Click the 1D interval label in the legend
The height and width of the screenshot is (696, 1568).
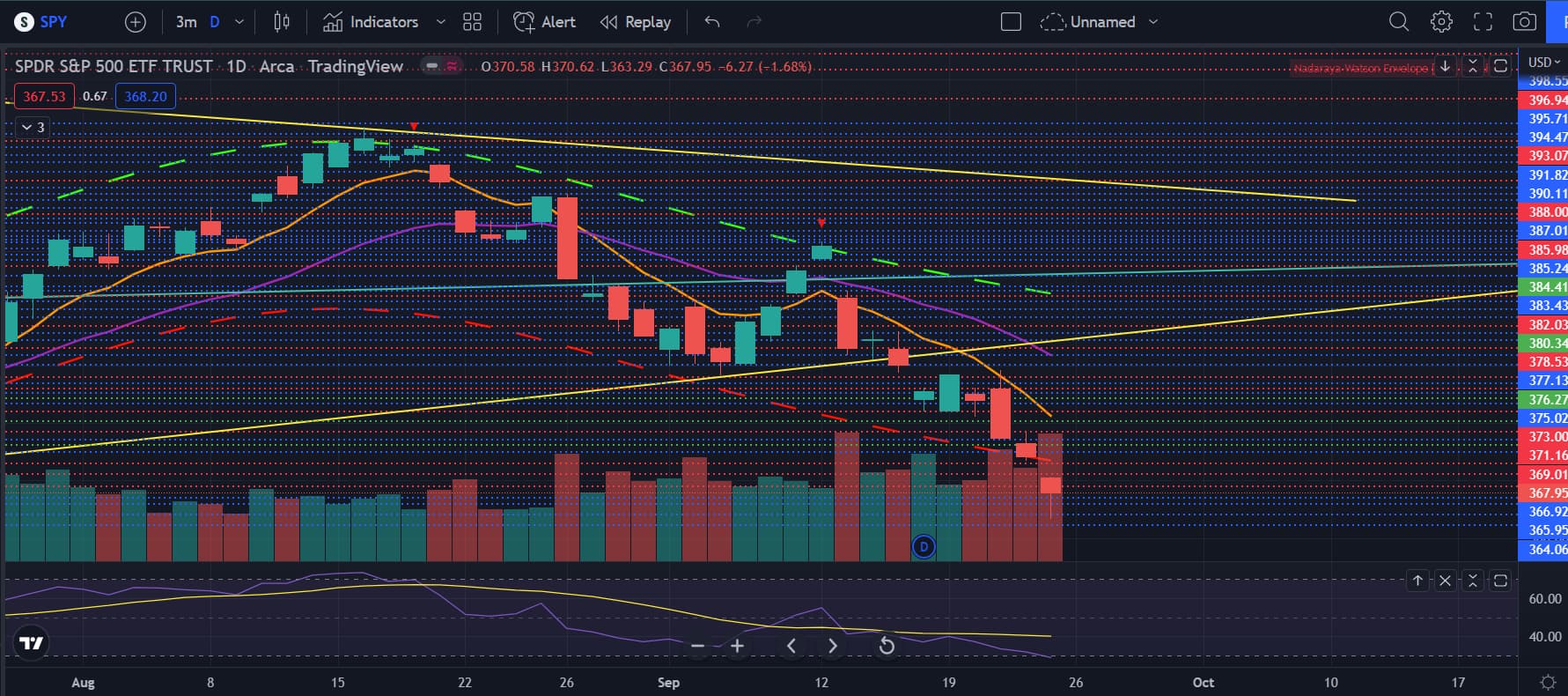click(236, 66)
